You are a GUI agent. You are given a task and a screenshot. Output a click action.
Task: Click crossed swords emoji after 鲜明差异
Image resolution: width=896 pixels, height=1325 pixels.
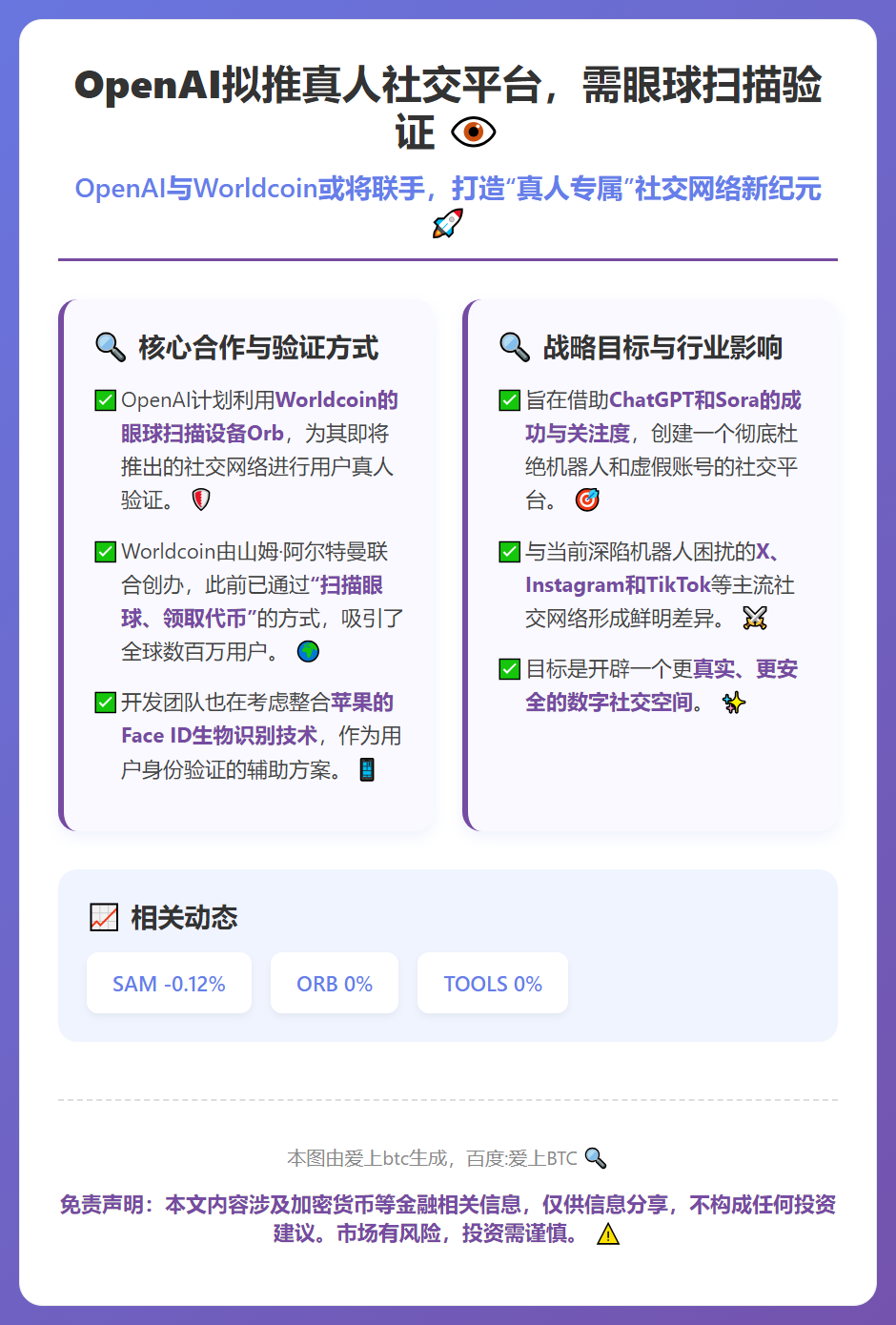tap(755, 619)
